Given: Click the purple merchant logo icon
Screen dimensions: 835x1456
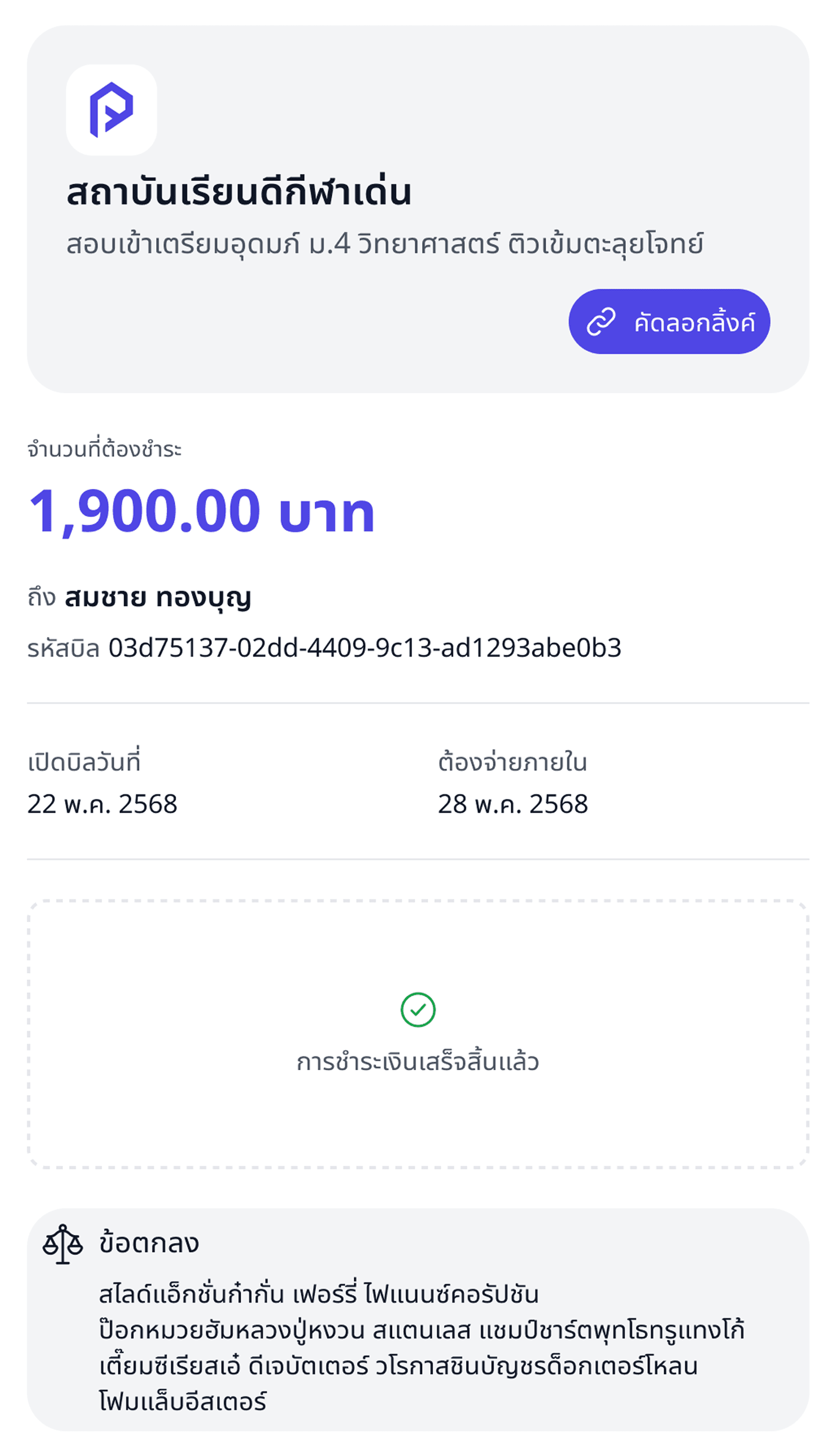Looking at the screenshot, I should tap(111, 109).
